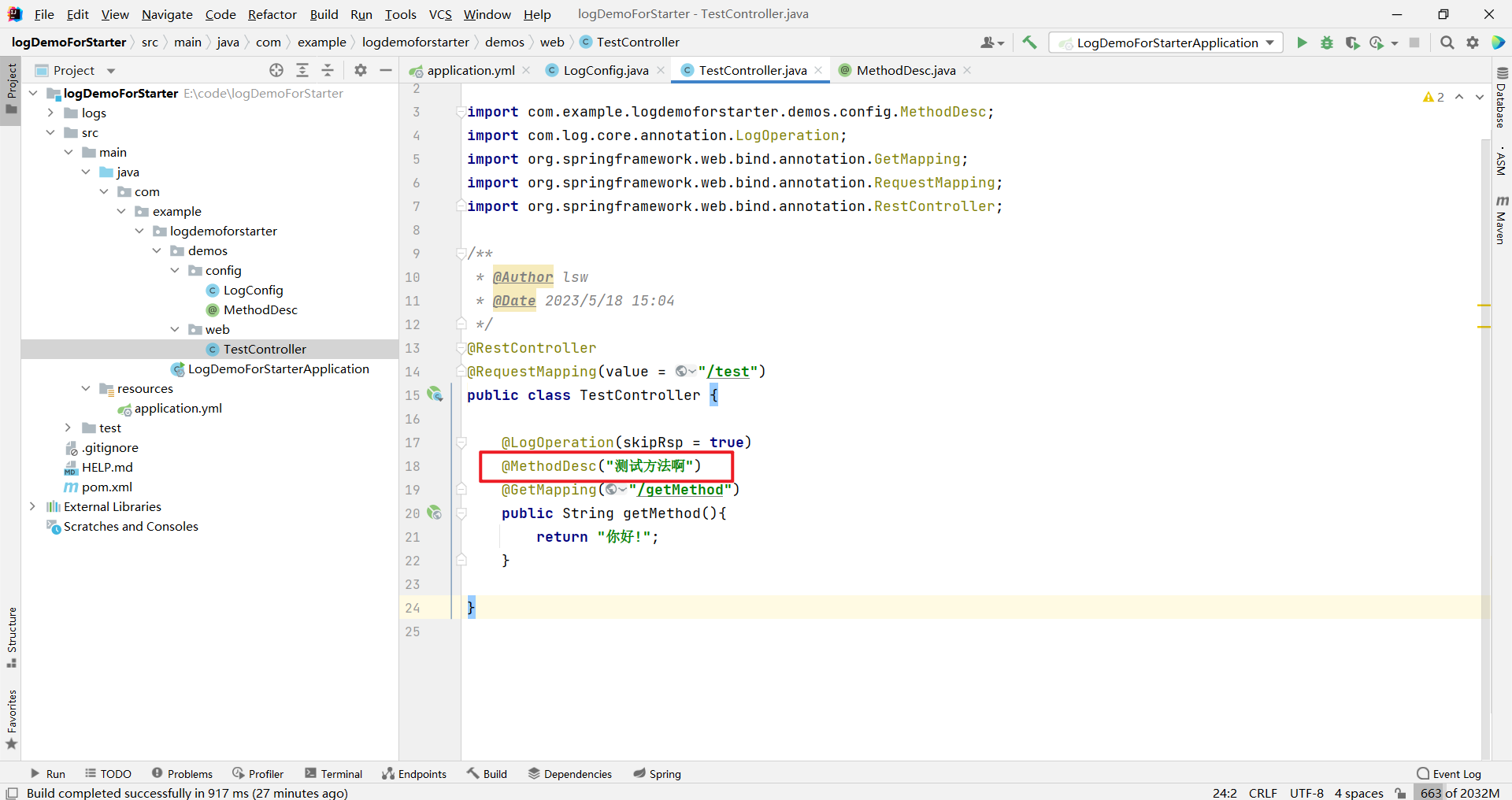Screen dimensions: 1512x800
Task: Open the Terminal tool window
Action: [x=333, y=773]
